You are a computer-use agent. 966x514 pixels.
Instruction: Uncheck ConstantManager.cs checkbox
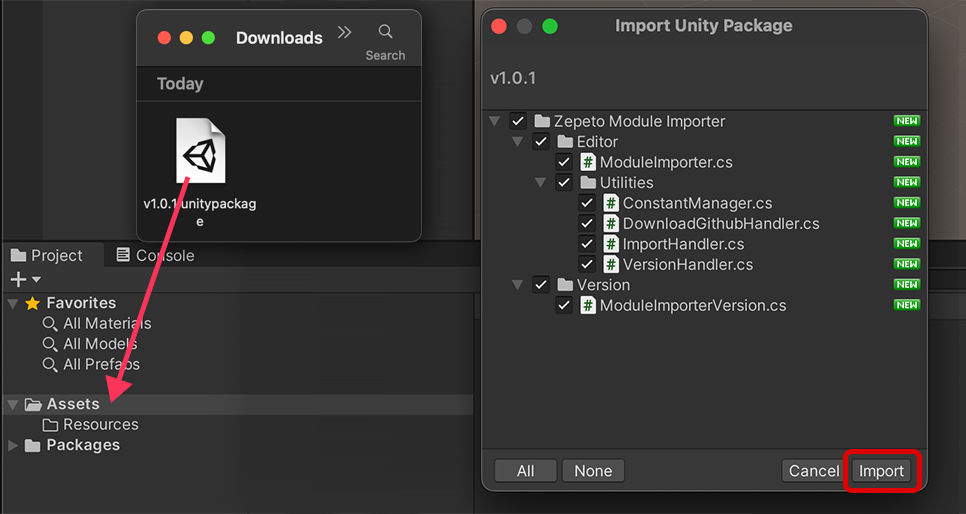click(x=586, y=203)
